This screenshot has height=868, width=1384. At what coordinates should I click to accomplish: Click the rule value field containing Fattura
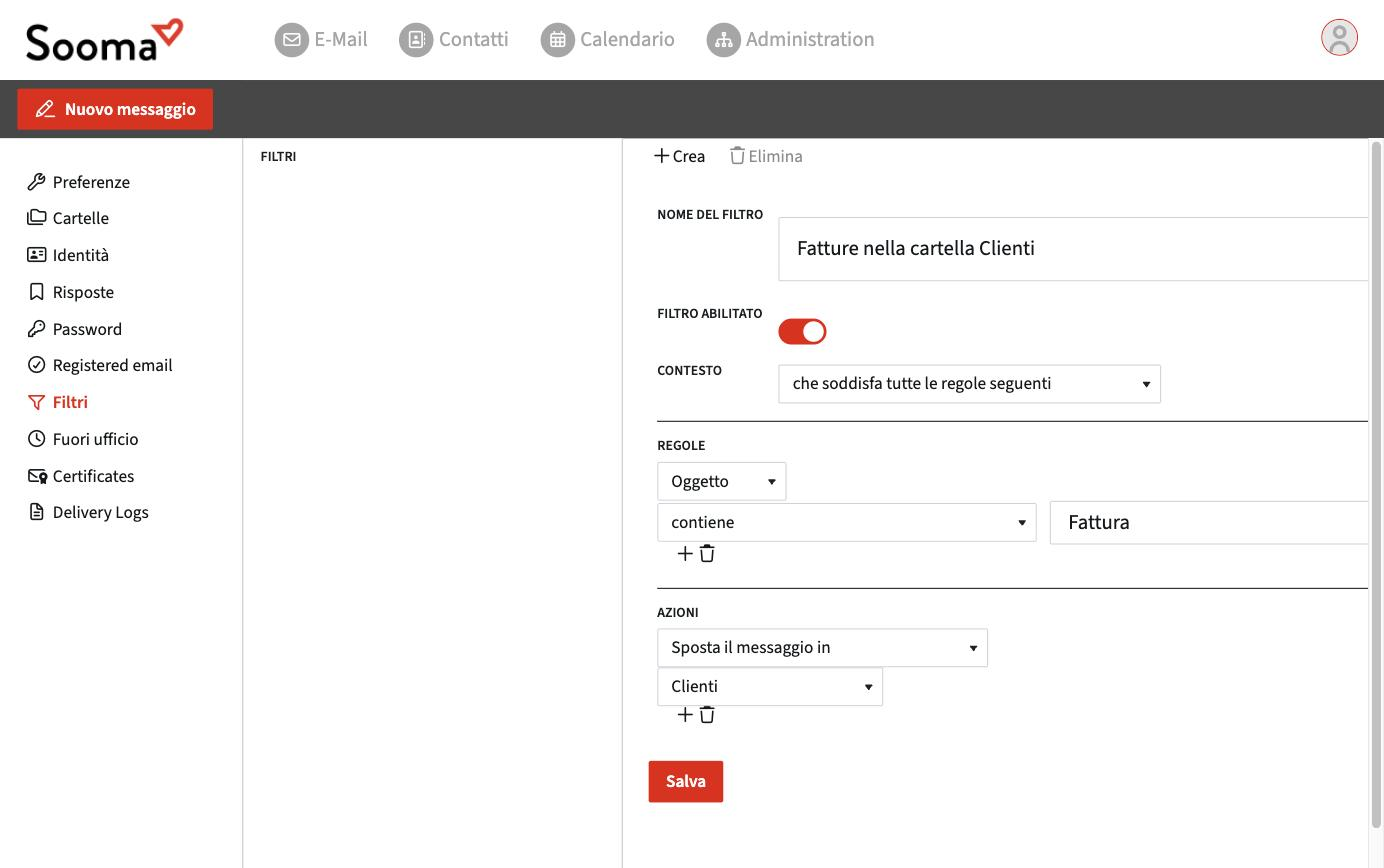point(1209,522)
